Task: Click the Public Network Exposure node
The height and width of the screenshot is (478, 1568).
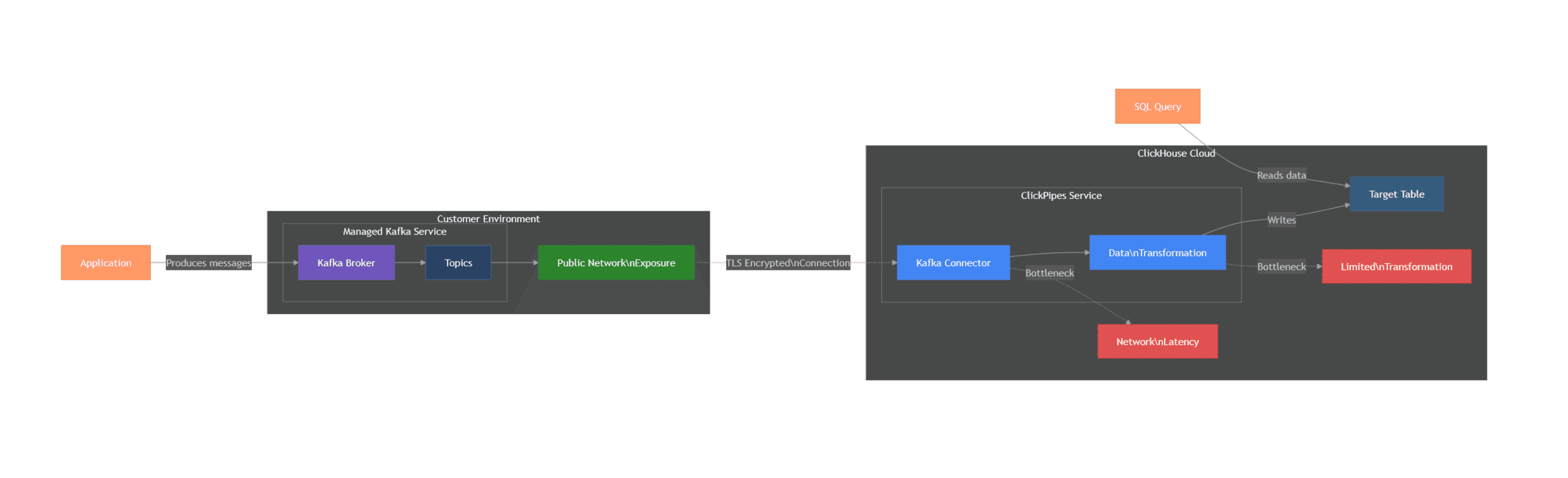Action: pyautogui.click(x=616, y=262)
